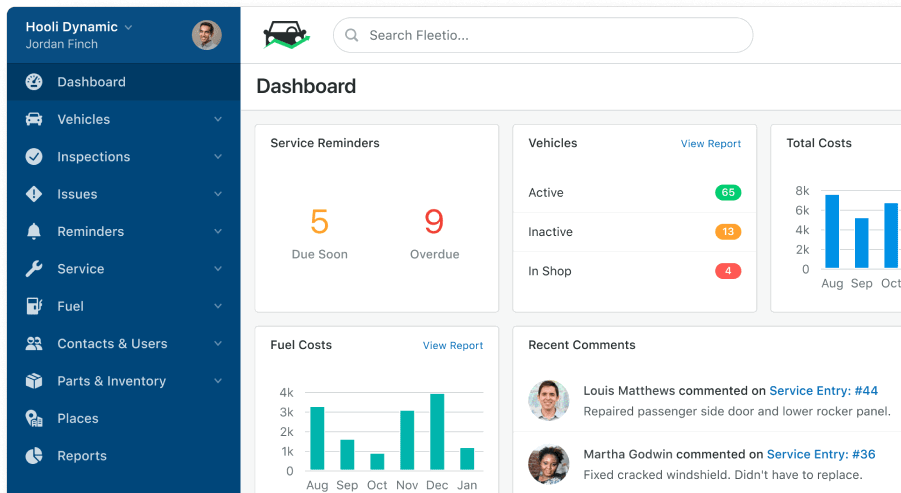This screenshot has width=901, height=493.
Task: Click the Parts & Inventory box icon
Action: 34,381
